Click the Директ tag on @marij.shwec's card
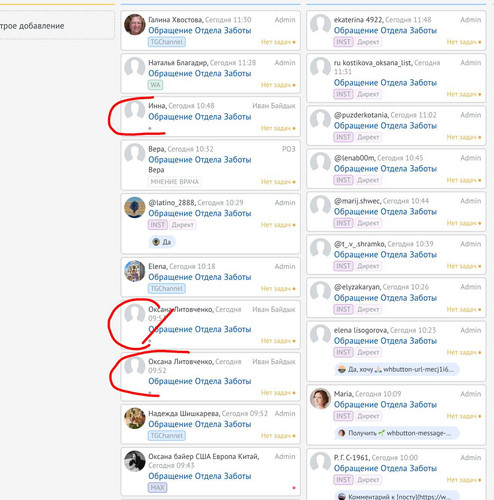This screenshot has height=500, width=494. 368,223
